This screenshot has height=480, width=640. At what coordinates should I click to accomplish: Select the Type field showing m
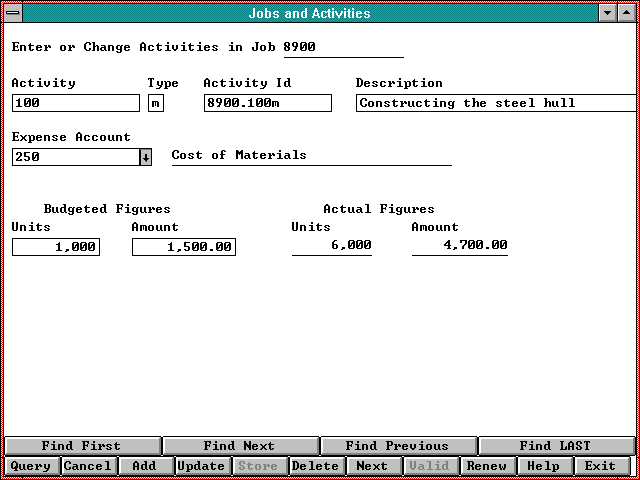coord(155,103)
